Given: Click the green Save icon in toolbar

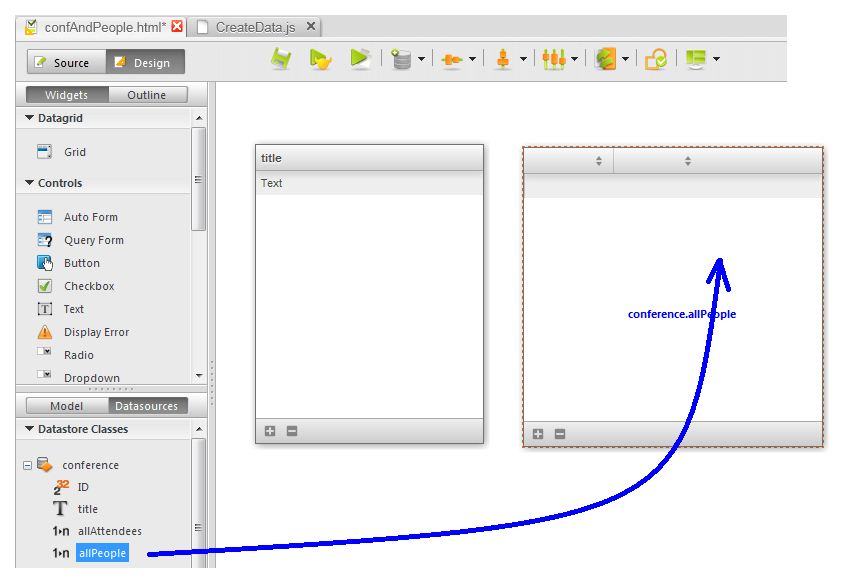Looking at the screenshot, I should [281, 60].
